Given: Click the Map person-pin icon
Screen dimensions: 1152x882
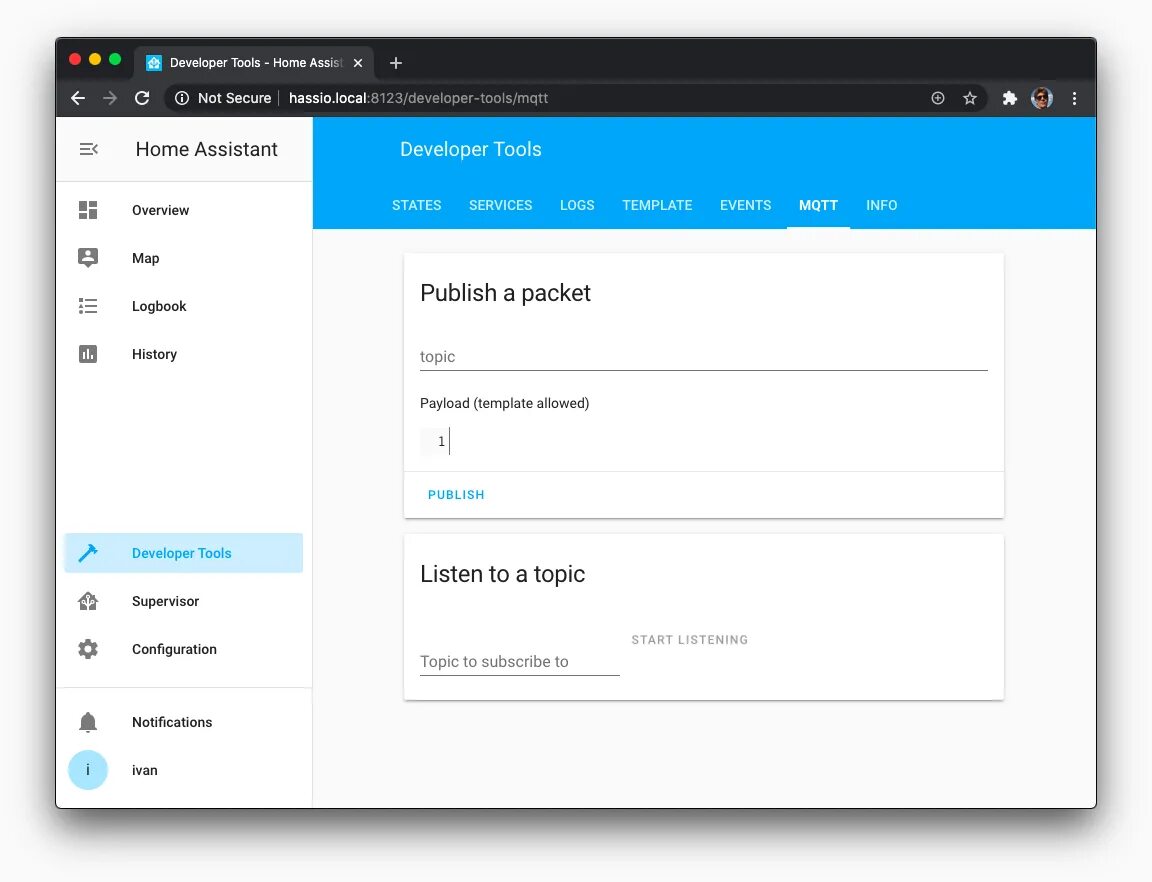Looking at the screenshot, I should [88, 258].
